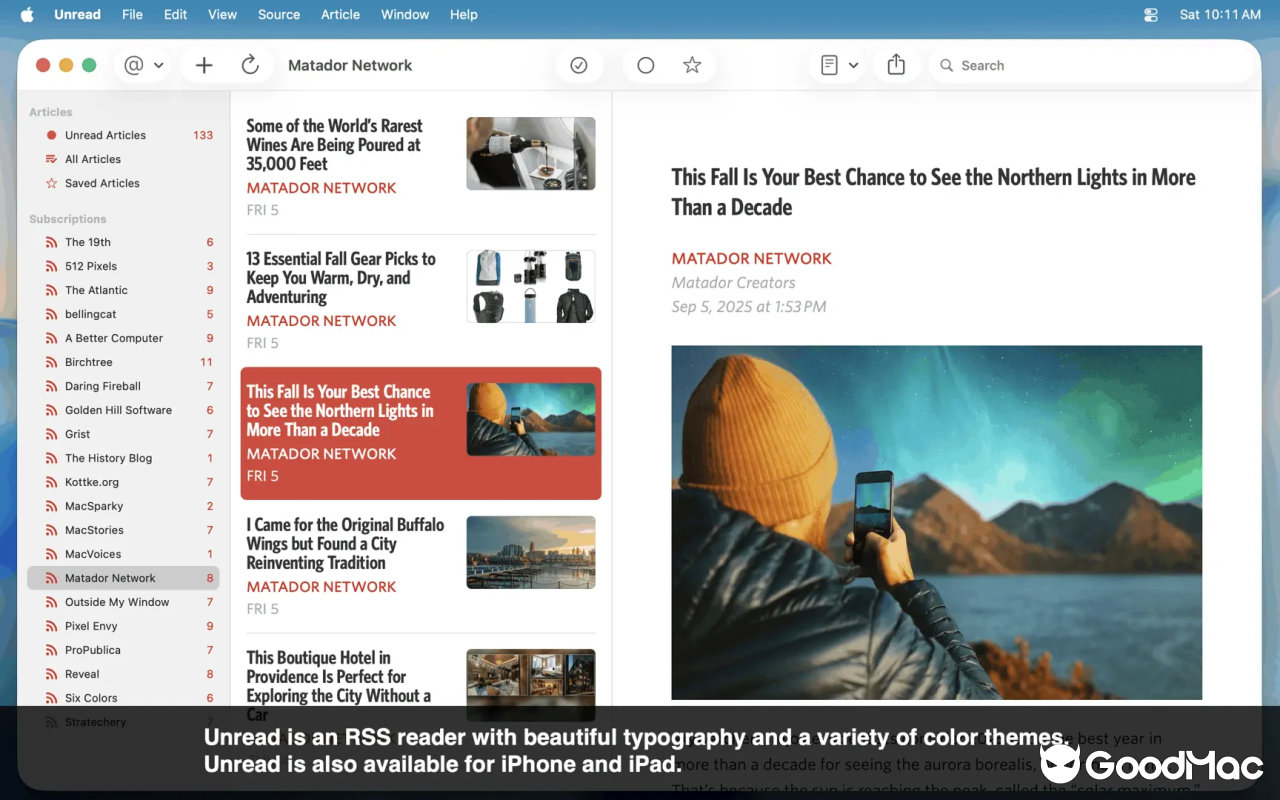1280x800 pixels.
Task: Click the All Articles list icon
Action: [x=51, y=159]
